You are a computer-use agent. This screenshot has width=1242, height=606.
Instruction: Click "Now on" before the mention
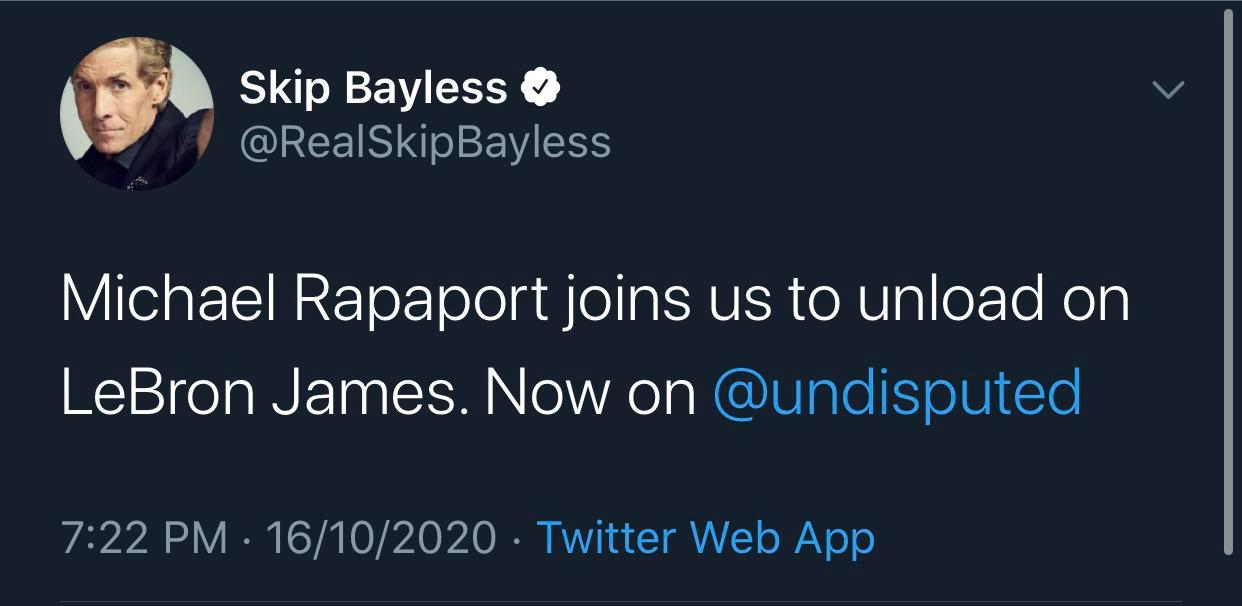(590, 393)
